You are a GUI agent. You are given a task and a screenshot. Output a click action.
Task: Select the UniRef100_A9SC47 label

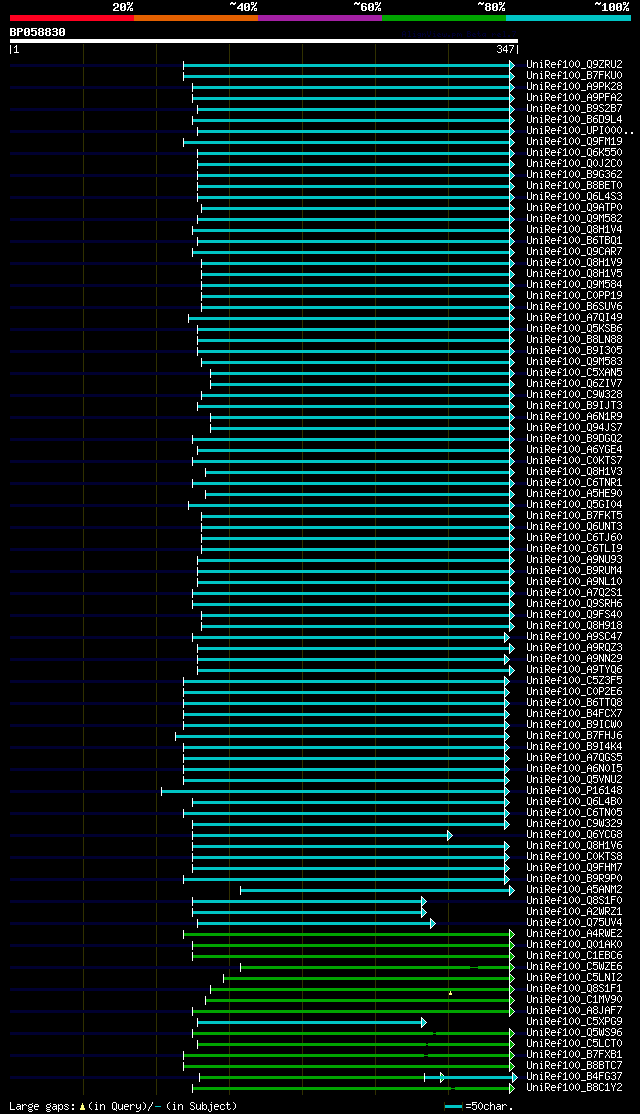(x=574, y=637)
